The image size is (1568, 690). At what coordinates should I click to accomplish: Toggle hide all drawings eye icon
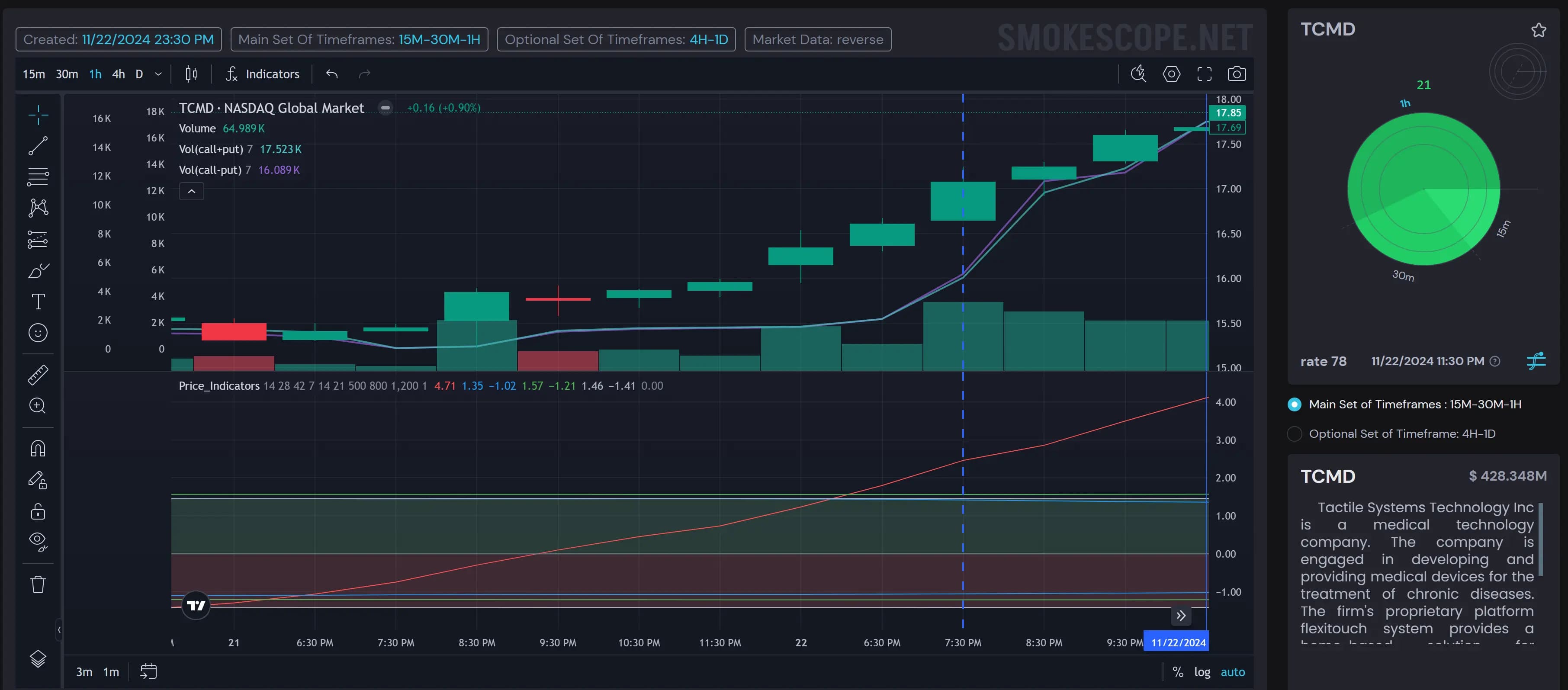click(38, 542)
